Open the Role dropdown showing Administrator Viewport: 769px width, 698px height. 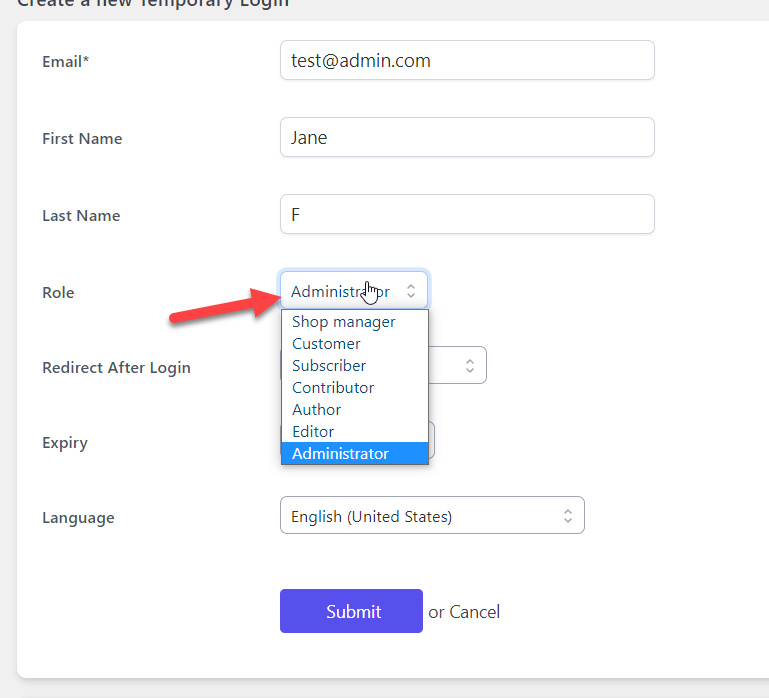pyautogui.click(x=354, y=291)
